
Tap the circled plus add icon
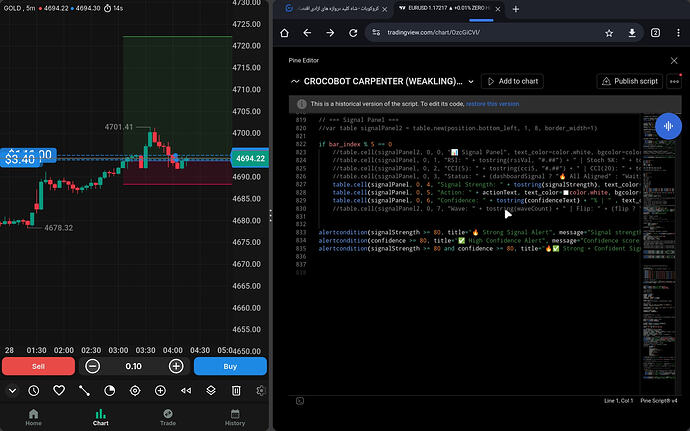coord(160,390)
